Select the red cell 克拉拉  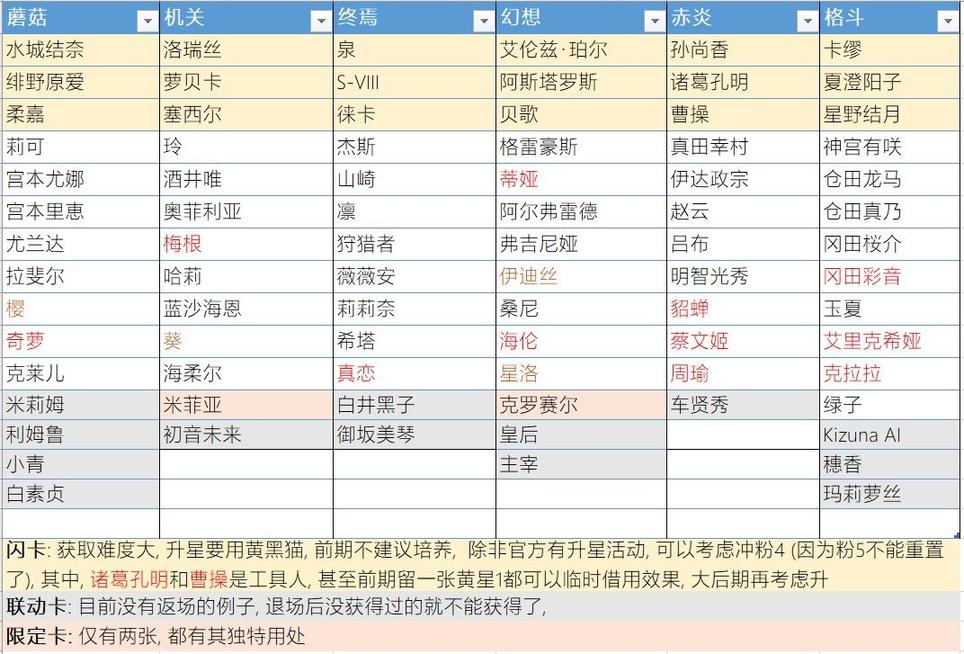[x=891, y=373]
